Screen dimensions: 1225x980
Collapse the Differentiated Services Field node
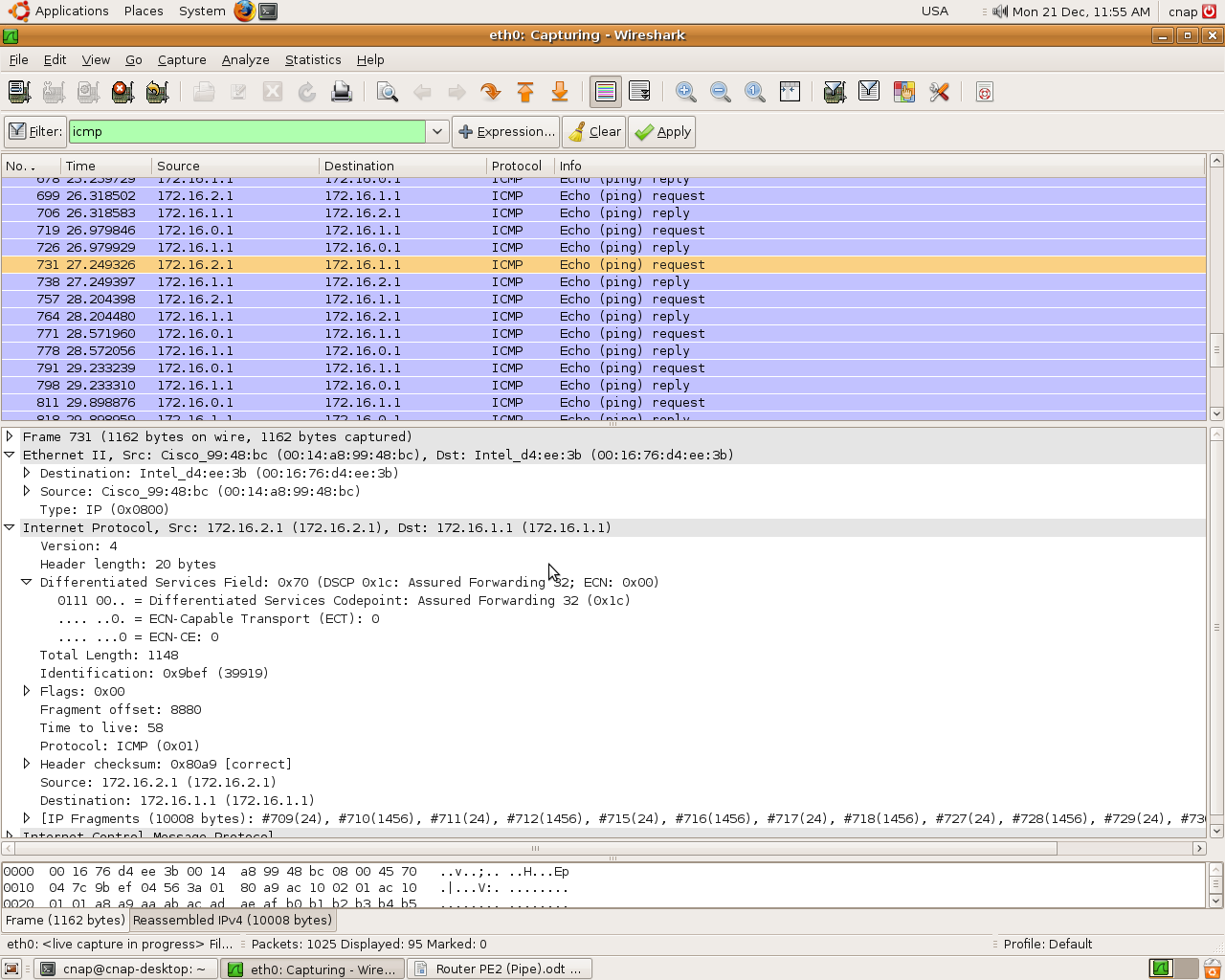27,582
